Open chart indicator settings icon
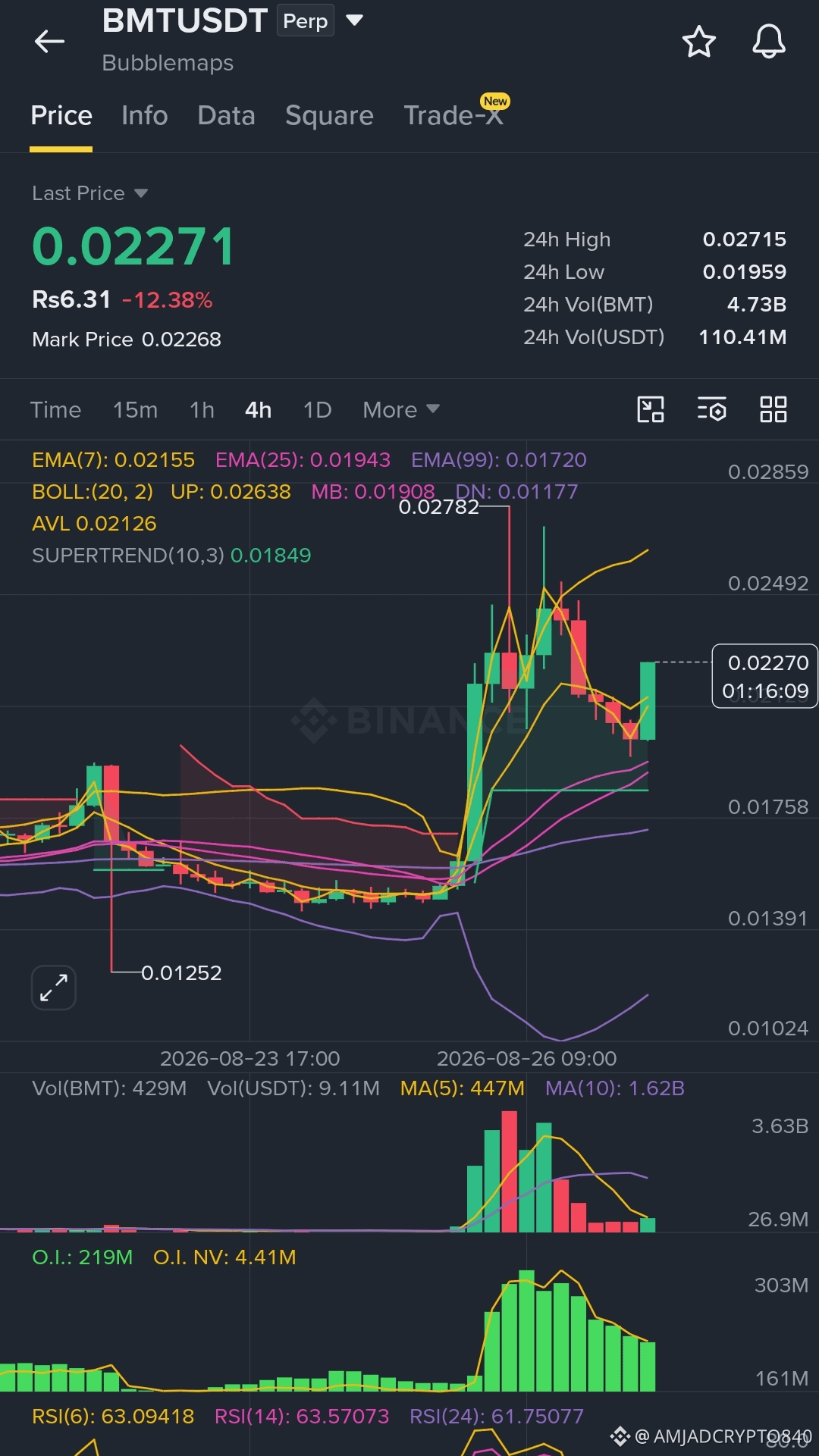The height and width of the screenshot is (1456, 819). (712, 409)
